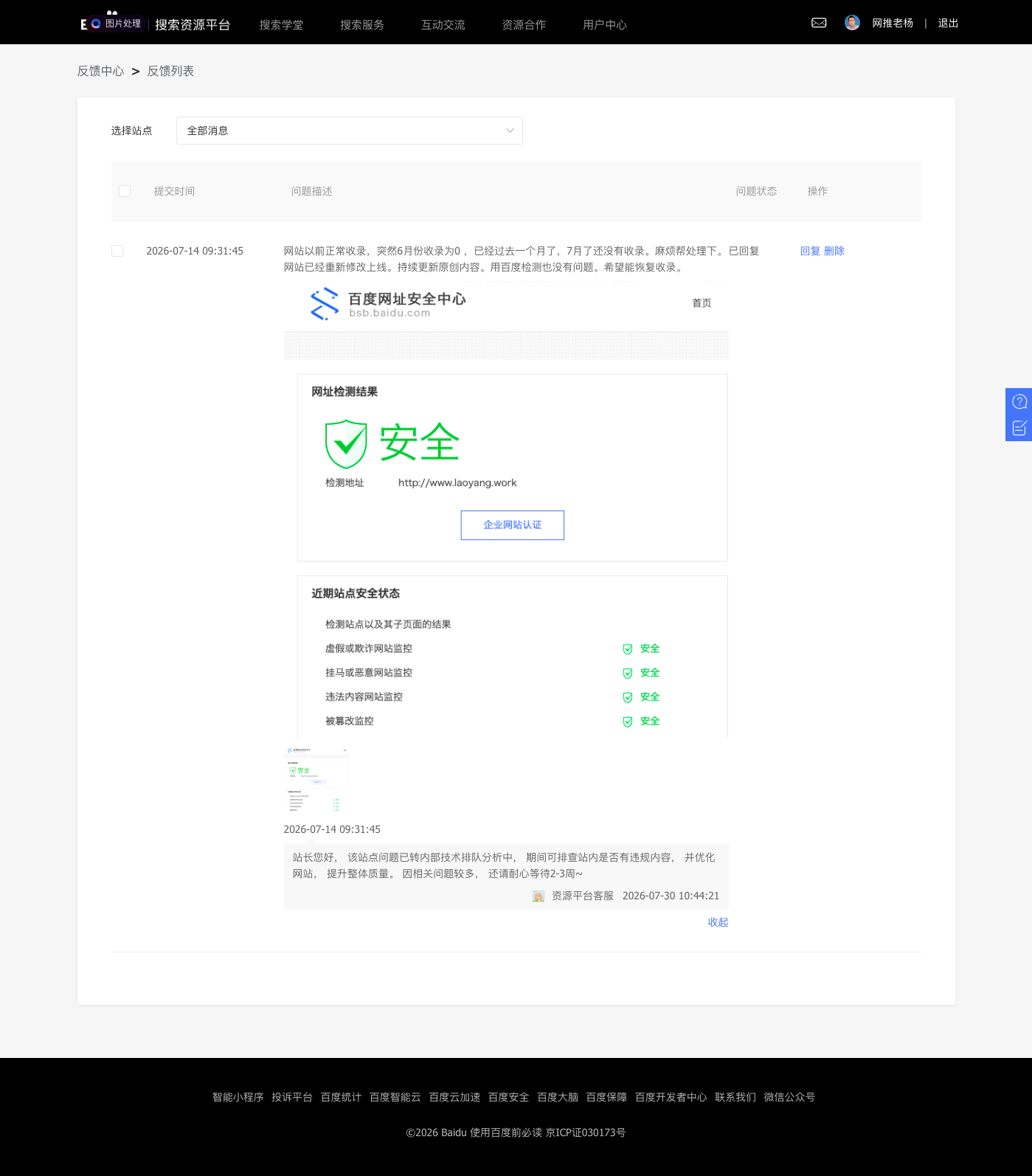
Task: Open the 百度统计 footer link
Action: pos(341,1097)
